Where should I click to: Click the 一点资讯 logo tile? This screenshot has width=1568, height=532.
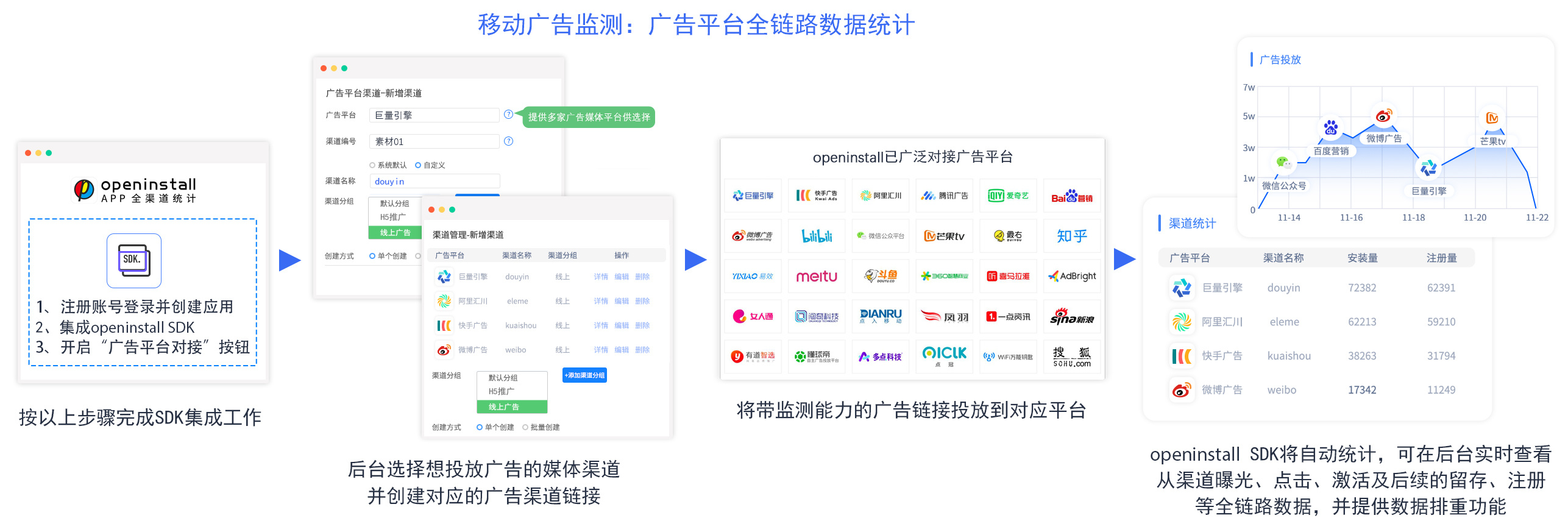tap(1009, 316)
